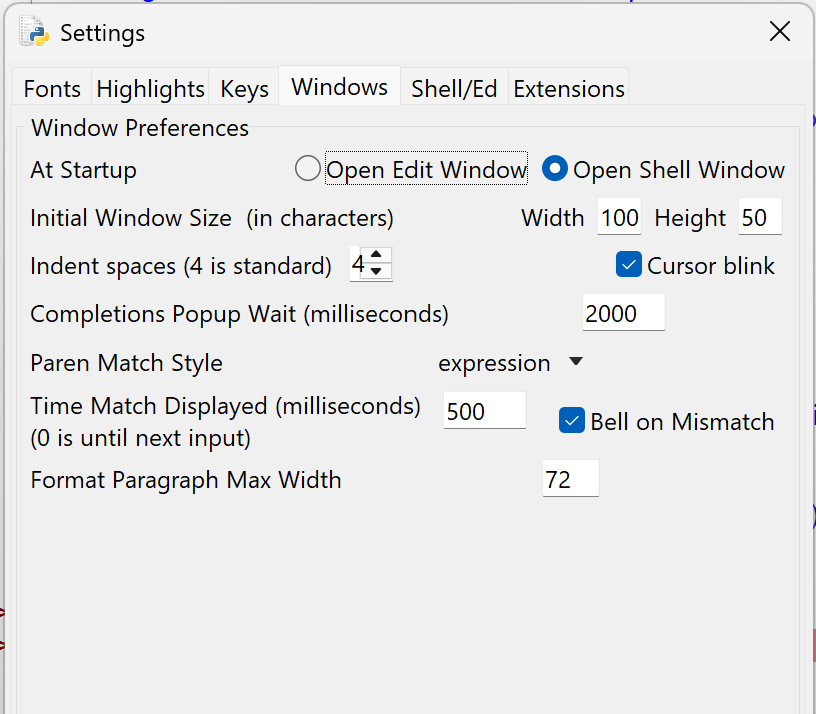Image resolution: width=816 pixels, height=714 pixels.
Task: Disable the Bell on Mismatch checkbox
Action: coord(572,421)
